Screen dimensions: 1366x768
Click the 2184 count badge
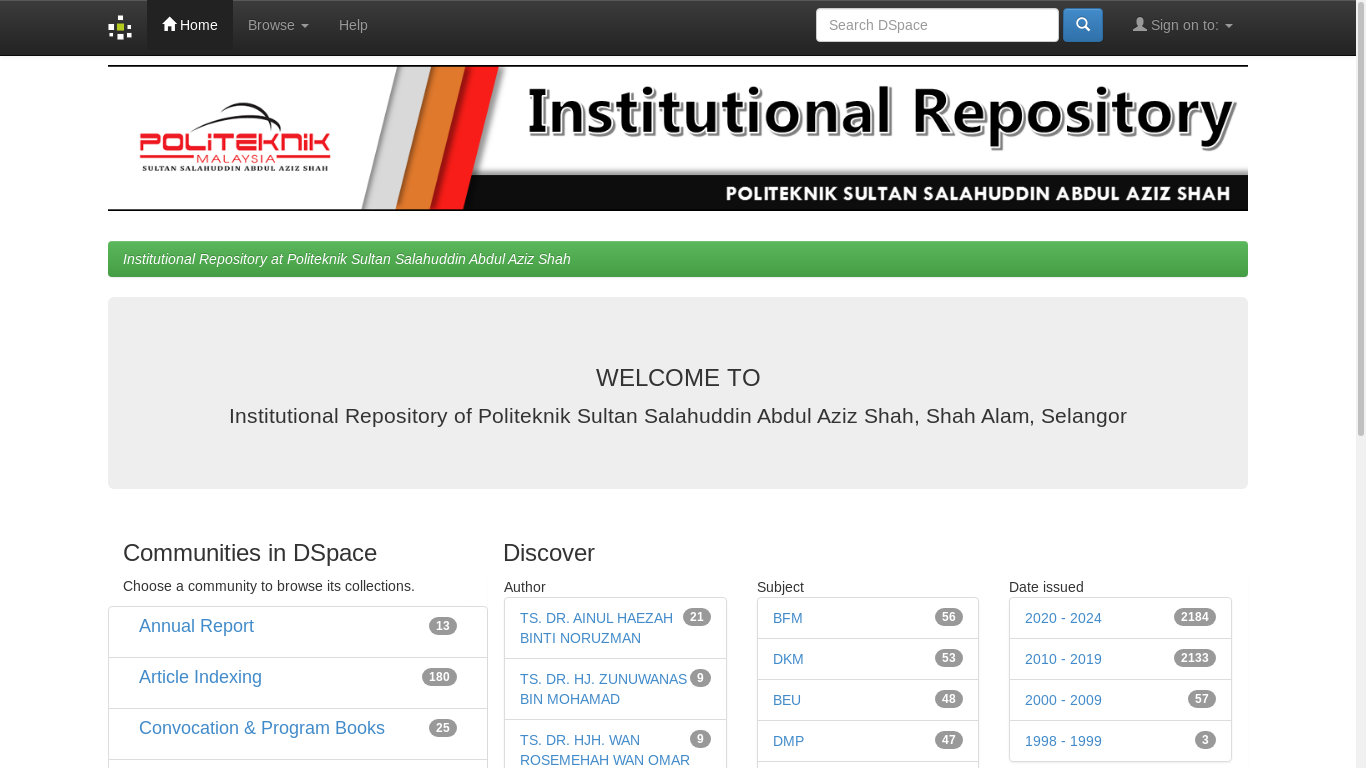[1195, 617]
